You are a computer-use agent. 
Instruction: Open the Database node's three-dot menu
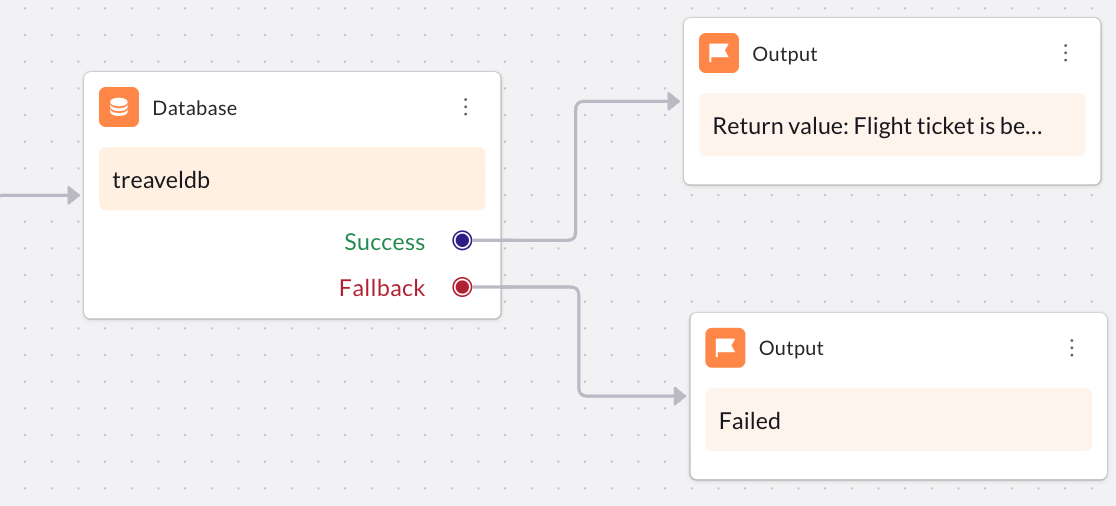tap(465, 107)
